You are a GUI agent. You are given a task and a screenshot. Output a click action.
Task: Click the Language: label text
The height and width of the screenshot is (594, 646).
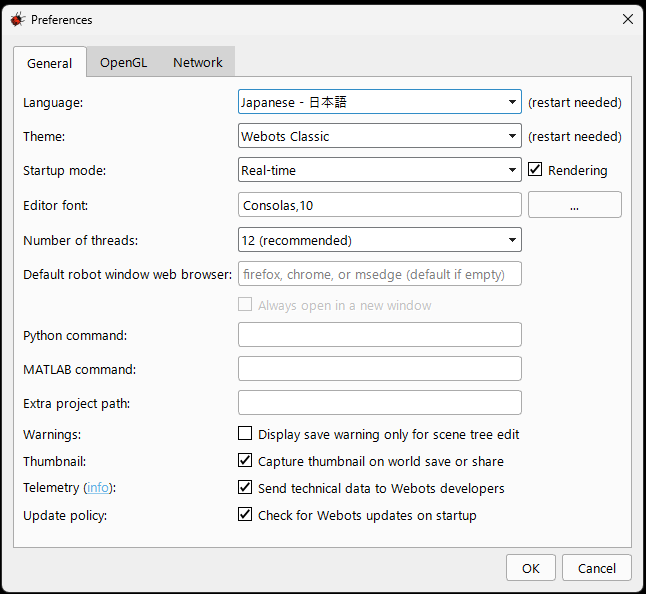tap(53, 103)
